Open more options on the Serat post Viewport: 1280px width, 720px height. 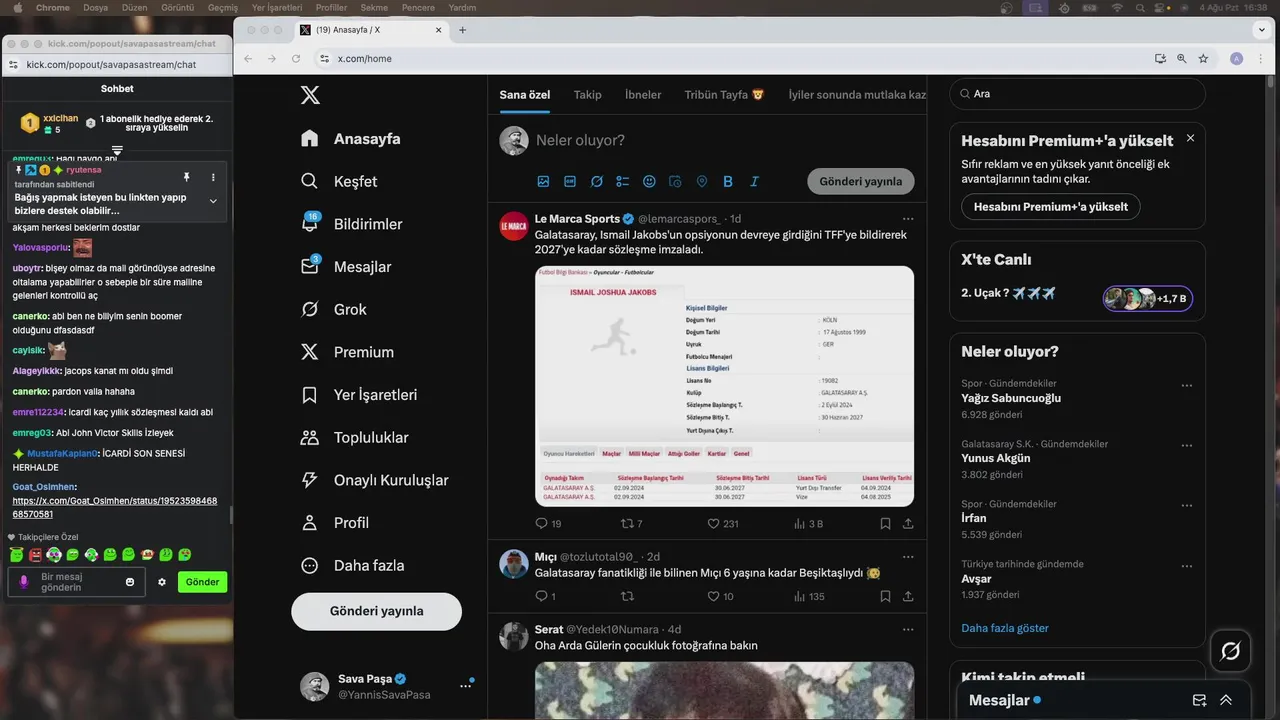908,629
